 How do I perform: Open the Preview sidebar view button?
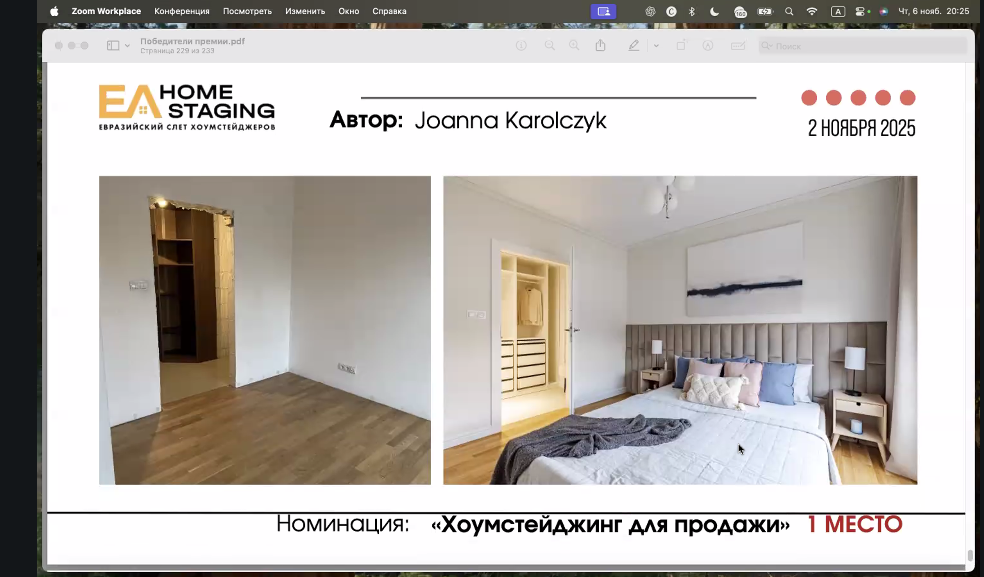[x=113, y=46]
